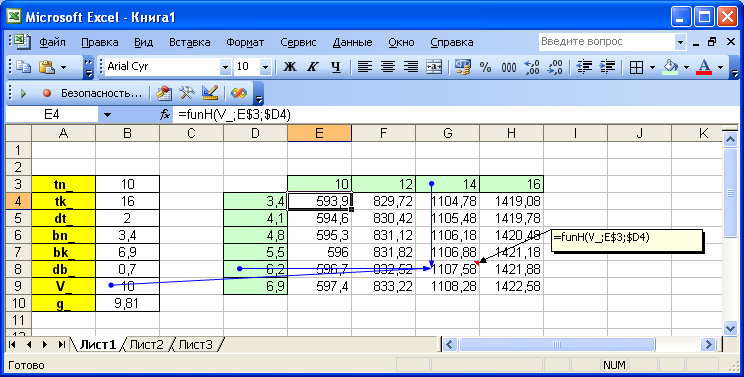The image size is (744, 377).
Task: Click the red Font Color button
Action: point(705,67)
